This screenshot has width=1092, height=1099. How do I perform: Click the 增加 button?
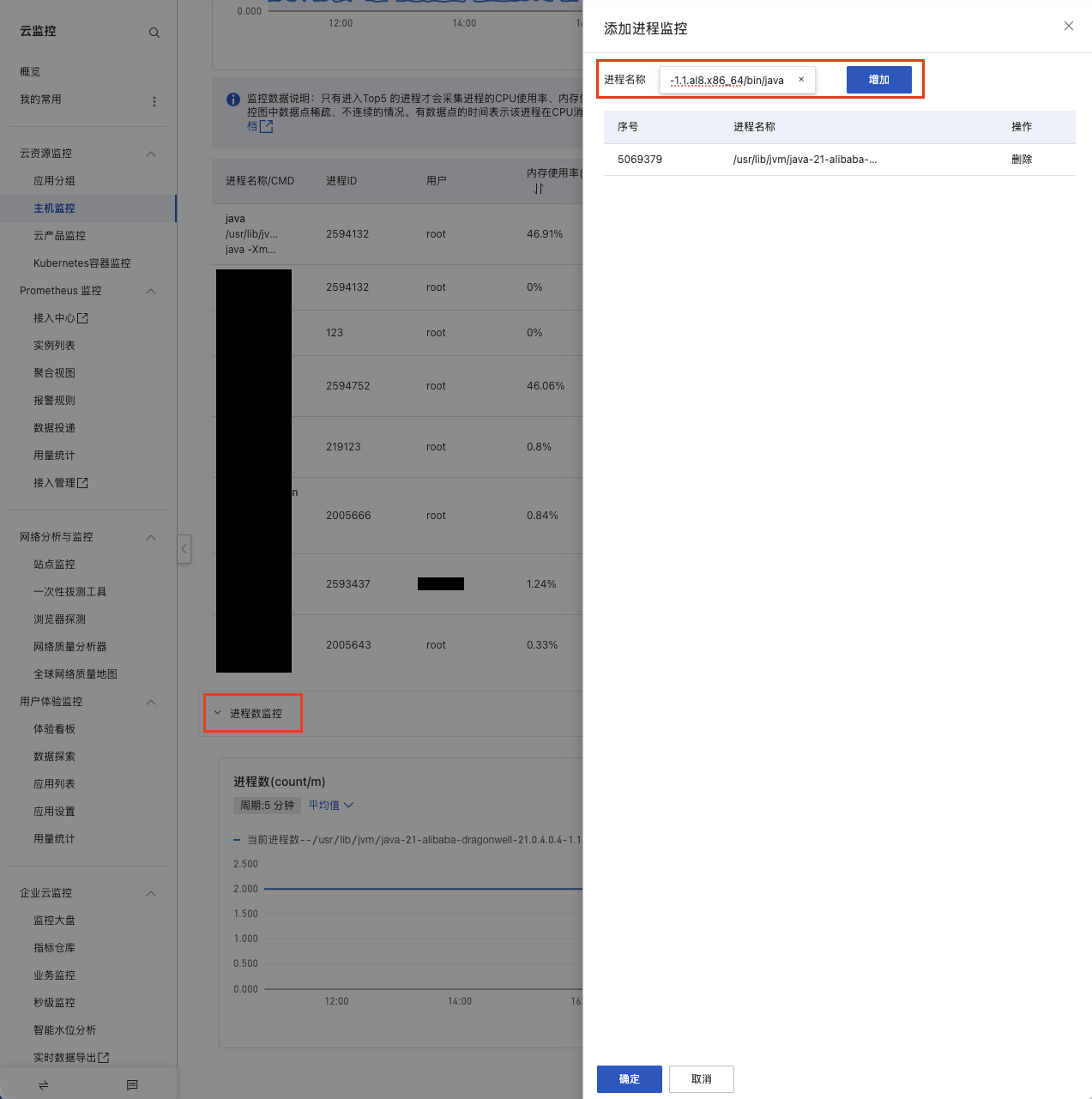click(x=878, y=80)
